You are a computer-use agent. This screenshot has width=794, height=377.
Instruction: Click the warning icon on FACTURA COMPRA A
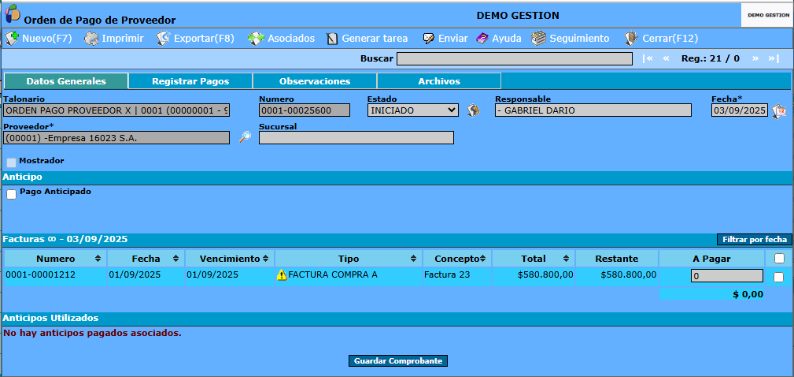coord(282,275)
